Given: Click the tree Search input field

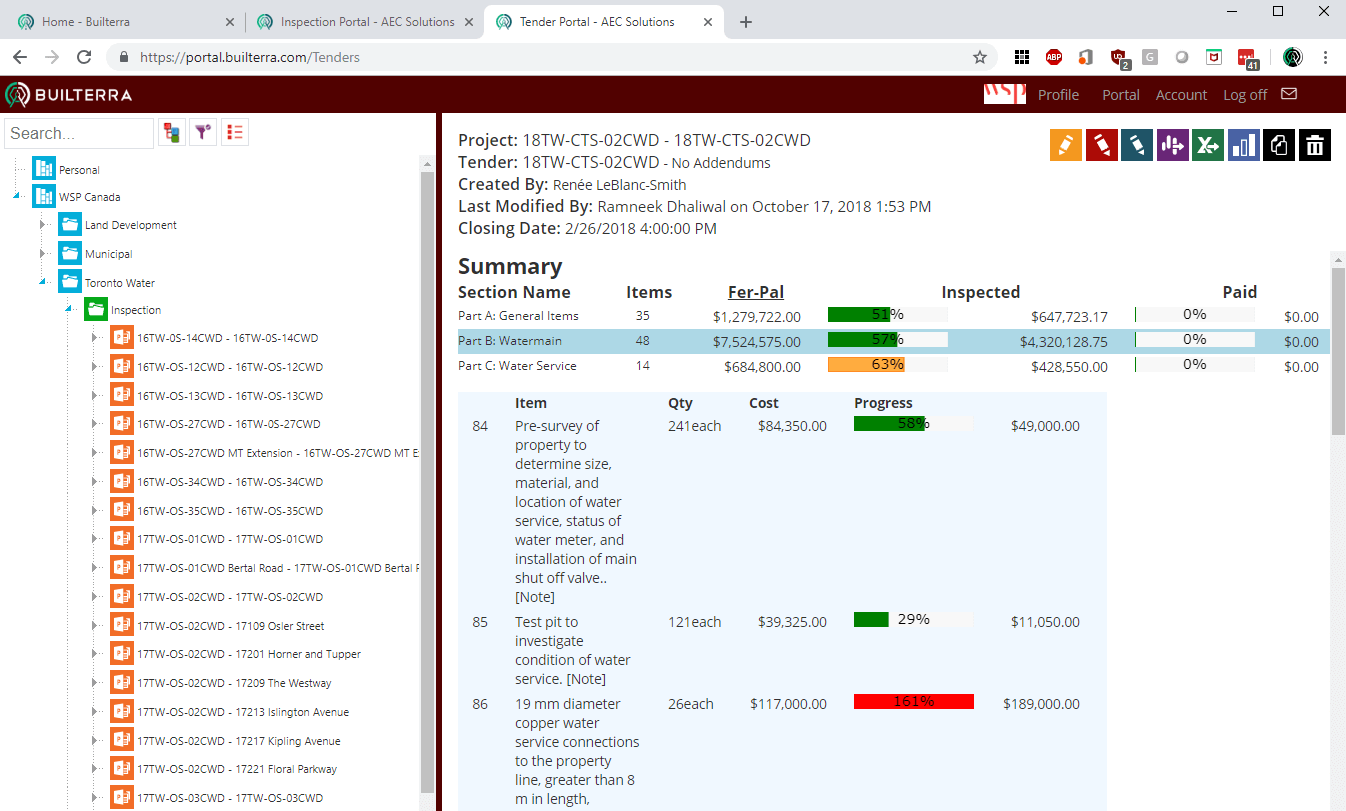Looking at the screenshot, I should 79,133.
